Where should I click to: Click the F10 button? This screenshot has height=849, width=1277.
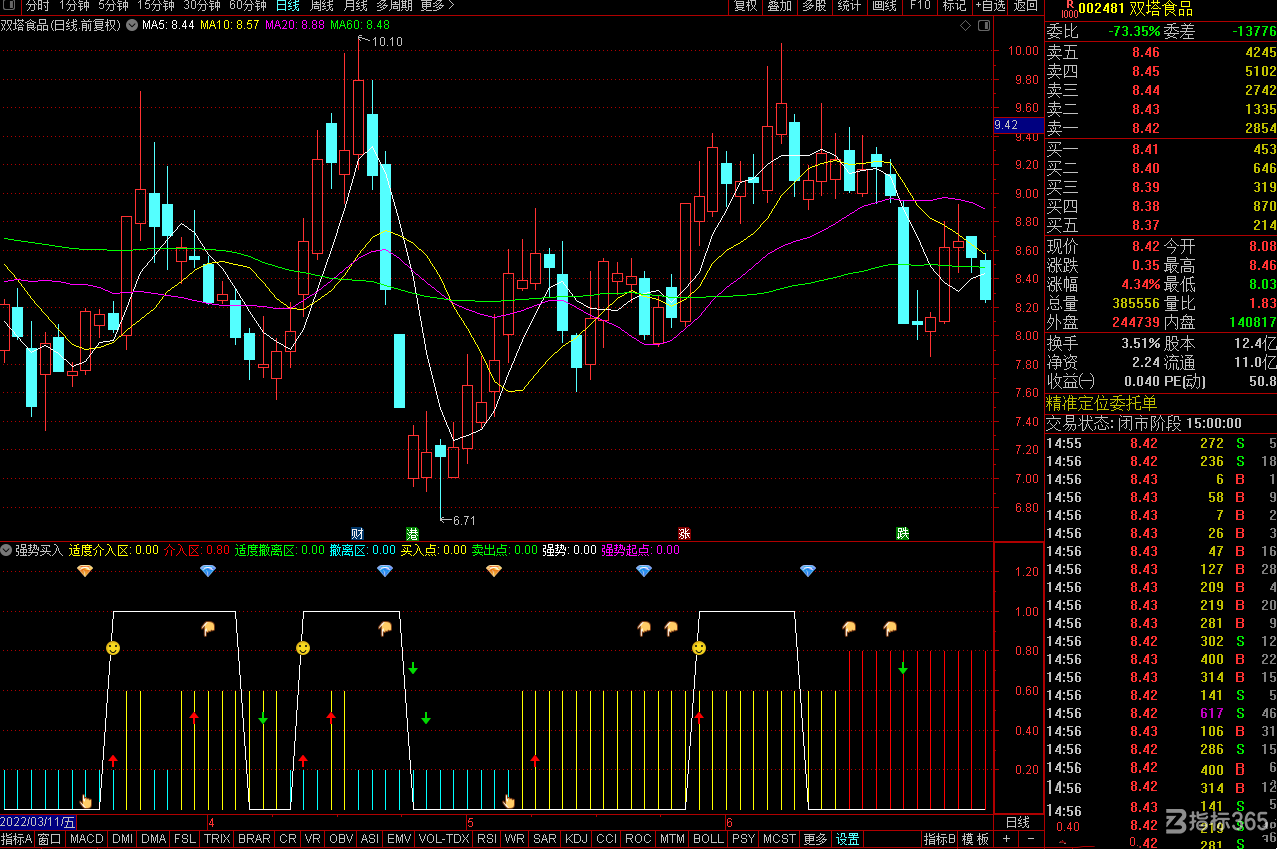pyautogui.click(x=920, y=6)
